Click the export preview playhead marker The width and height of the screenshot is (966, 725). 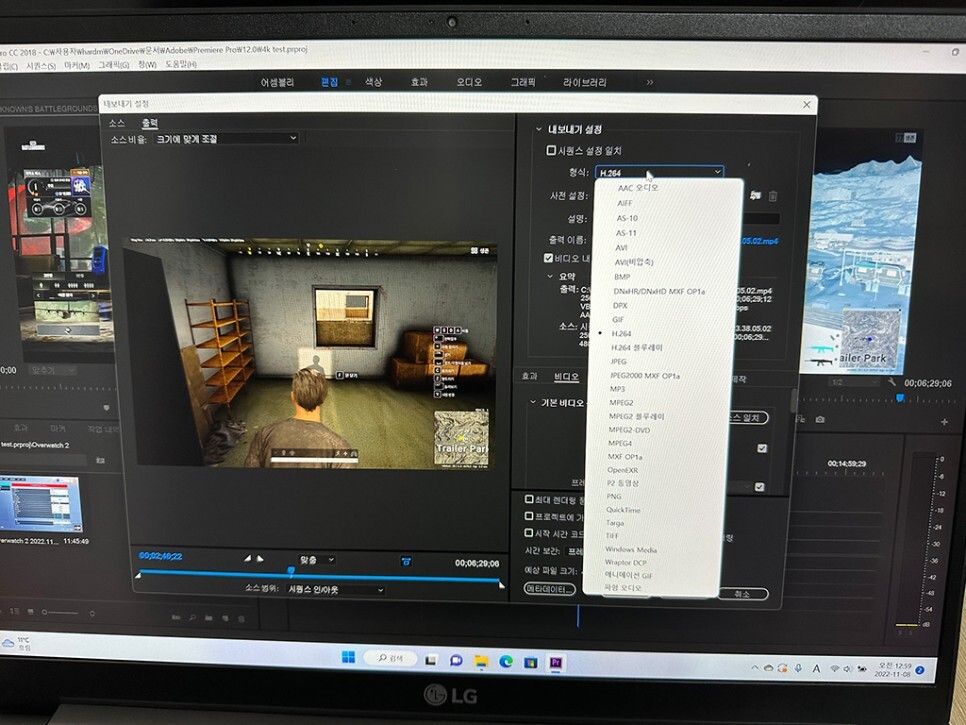tap(291, 572)
